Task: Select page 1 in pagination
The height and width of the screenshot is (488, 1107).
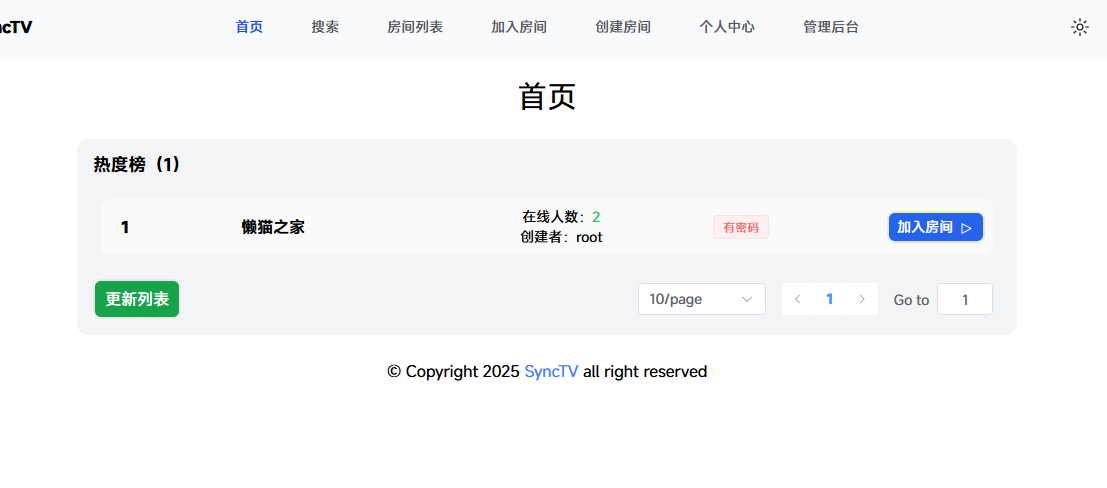Action: pyautogui.click(x=830, y=299)
